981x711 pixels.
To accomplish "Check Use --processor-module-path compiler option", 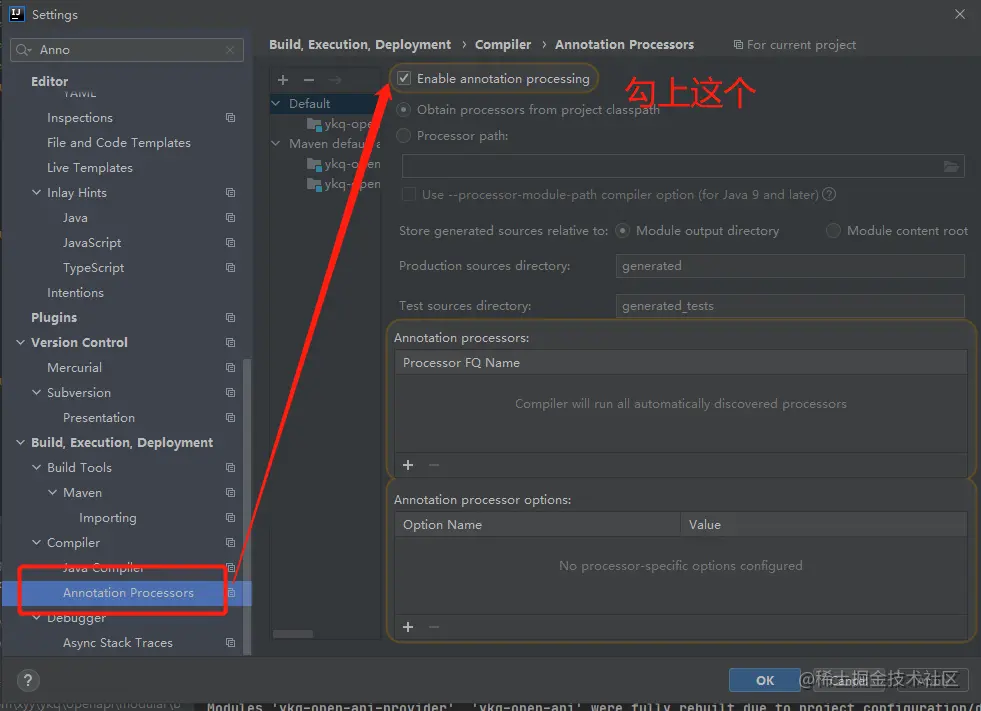I will click(x=409, y=195).
